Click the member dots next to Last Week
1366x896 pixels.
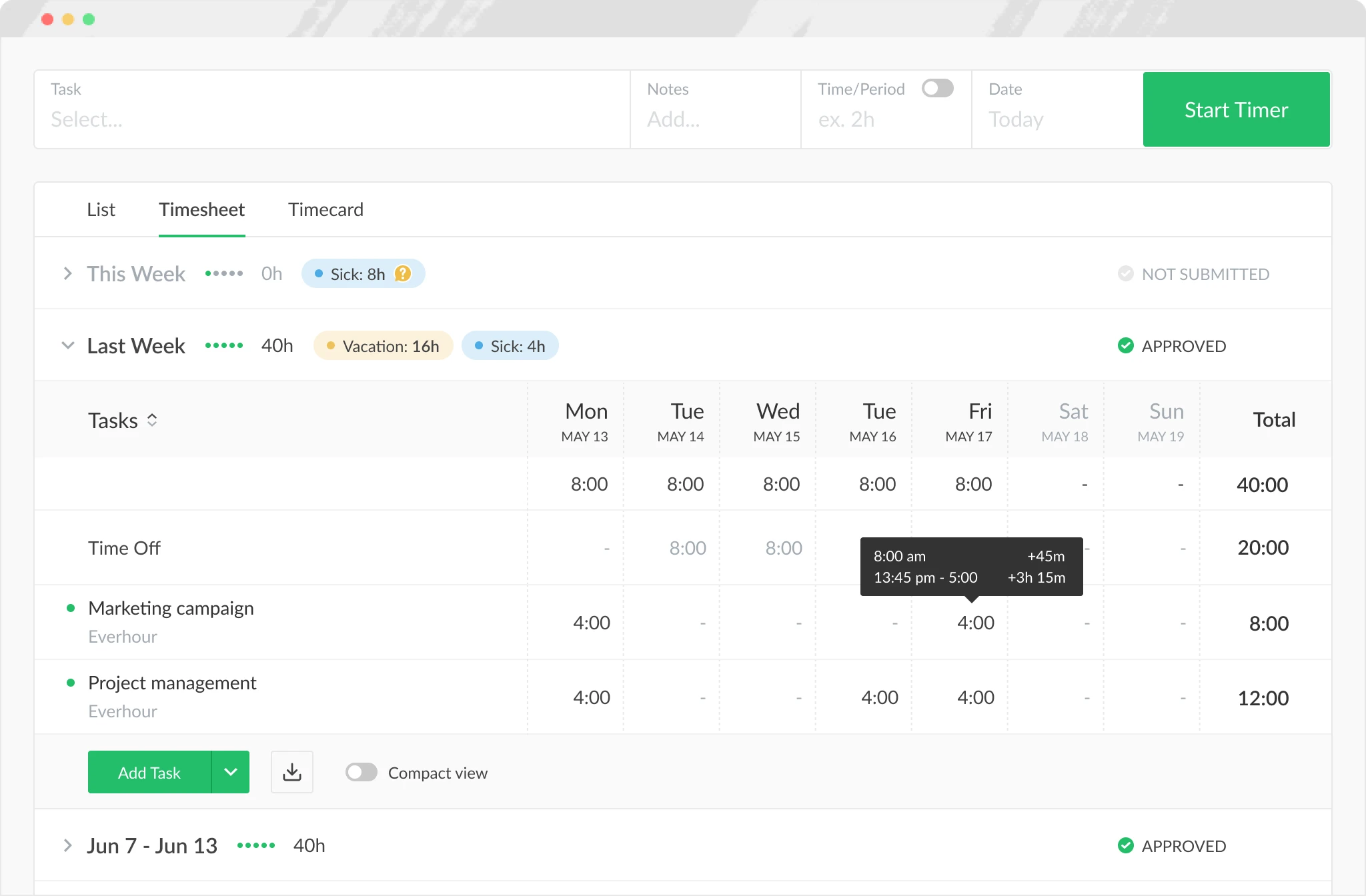224,345
